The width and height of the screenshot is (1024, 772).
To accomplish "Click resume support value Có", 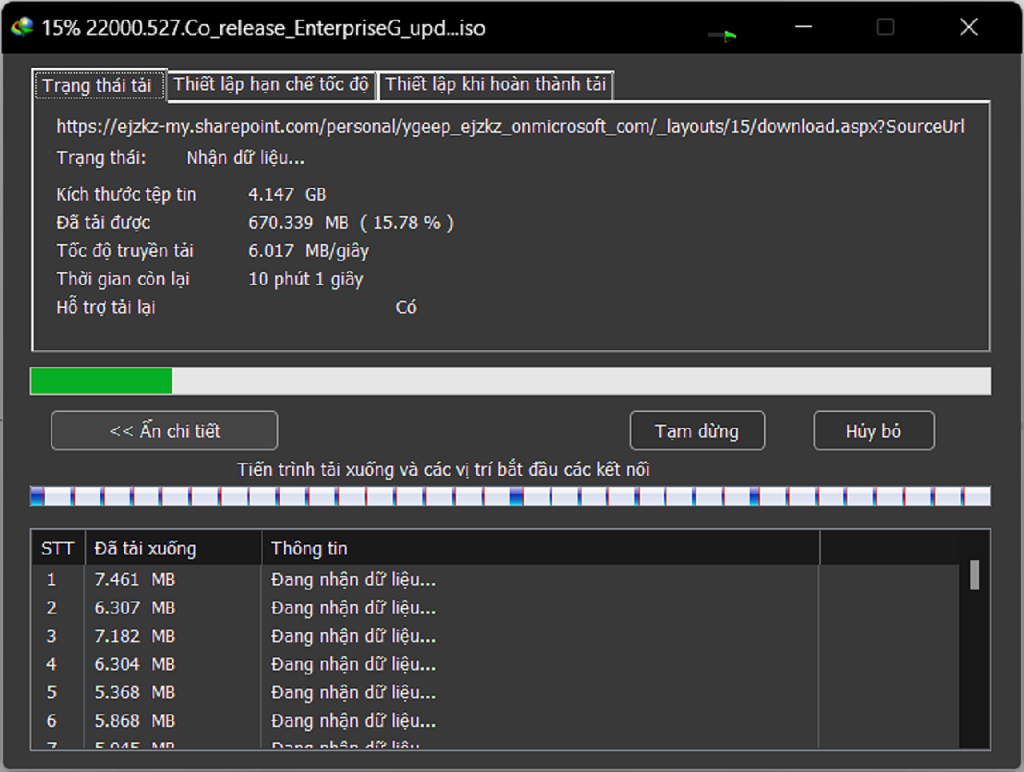I will pos(406,308).
